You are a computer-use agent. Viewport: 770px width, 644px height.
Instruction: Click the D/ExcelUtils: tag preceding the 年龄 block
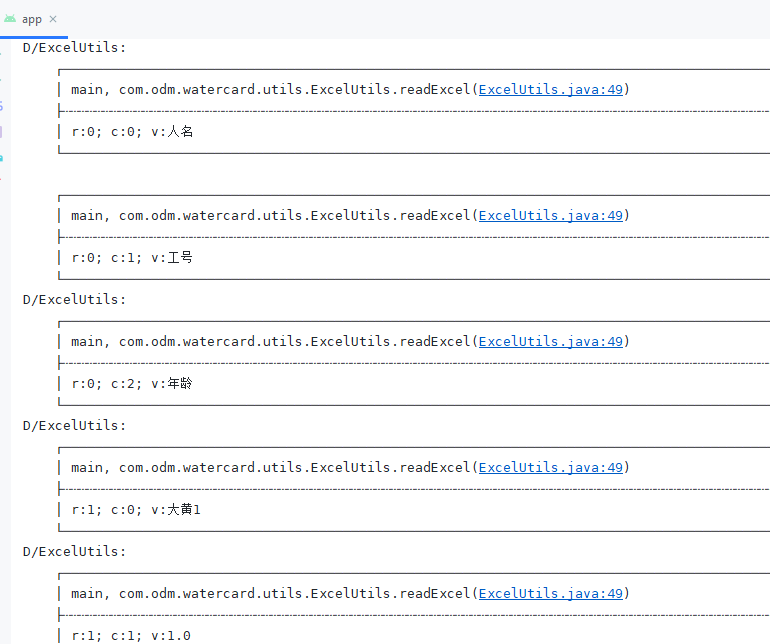[x=74, y=300]
